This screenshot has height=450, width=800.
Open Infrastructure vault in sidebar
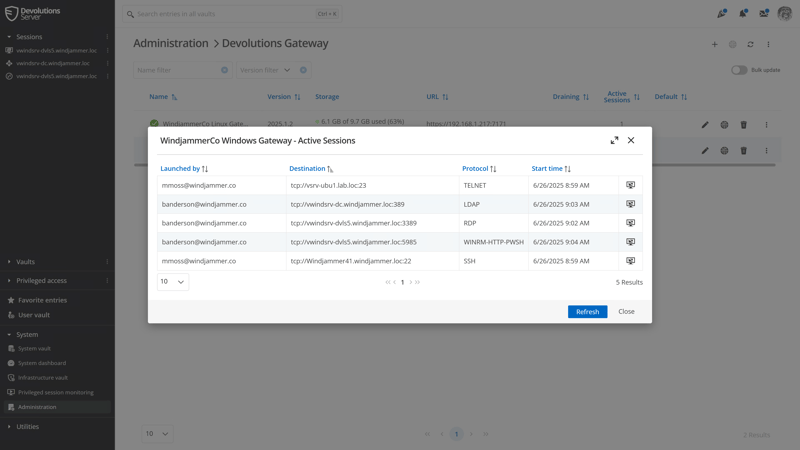click(x=43, y=378)
